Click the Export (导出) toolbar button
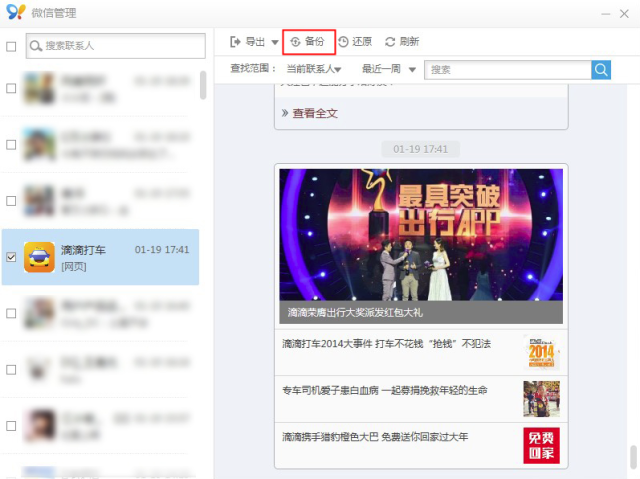 [x=248, y=42]
